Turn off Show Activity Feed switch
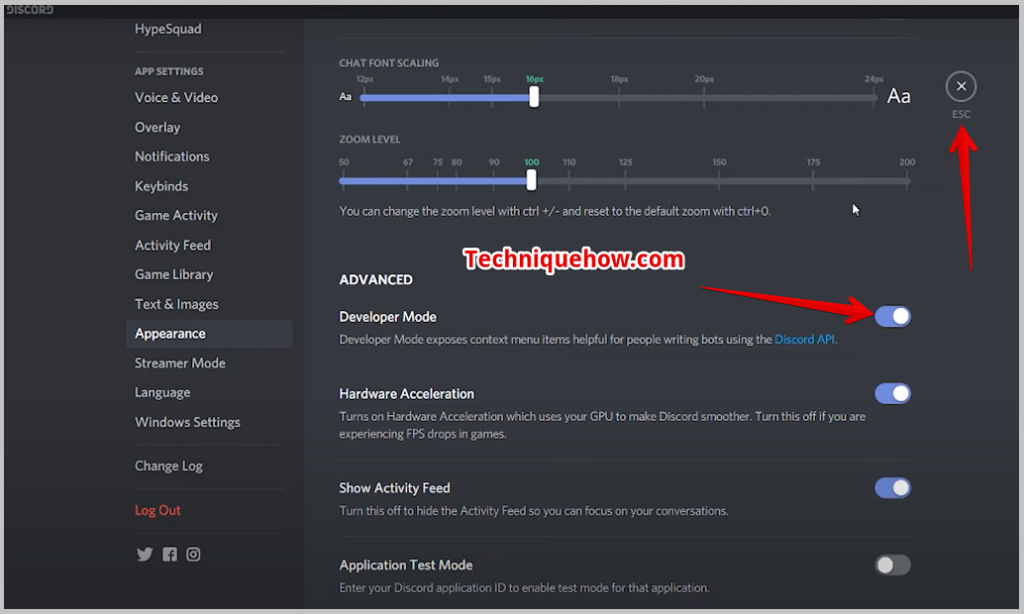Image resolution: width=1024 pixels, height=614 pixels. [x=892, y=488]
